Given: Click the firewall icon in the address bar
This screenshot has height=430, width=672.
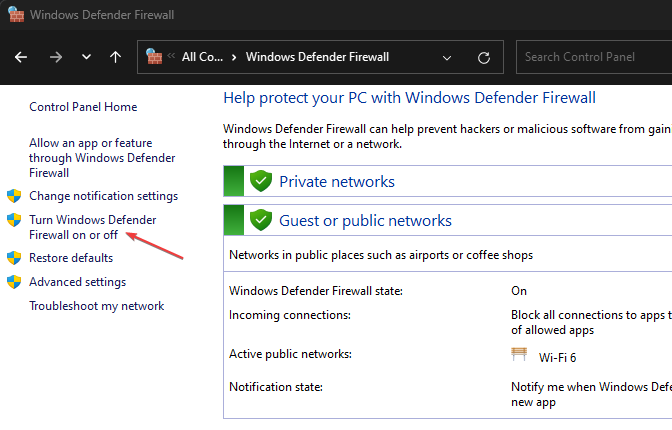Looking at the screenshot, I should pyautogui.click(x=154, y=56).
